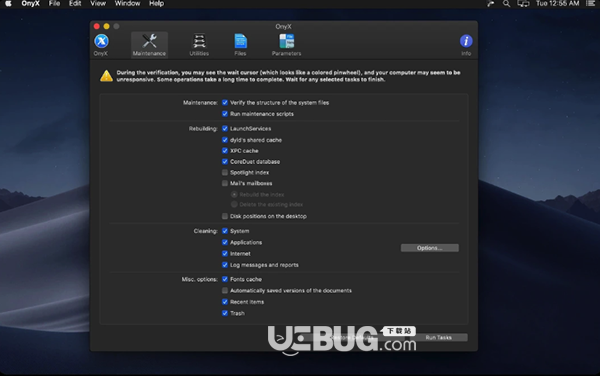Enable Automatically saved versions of the documents

[x=225, y=290]
